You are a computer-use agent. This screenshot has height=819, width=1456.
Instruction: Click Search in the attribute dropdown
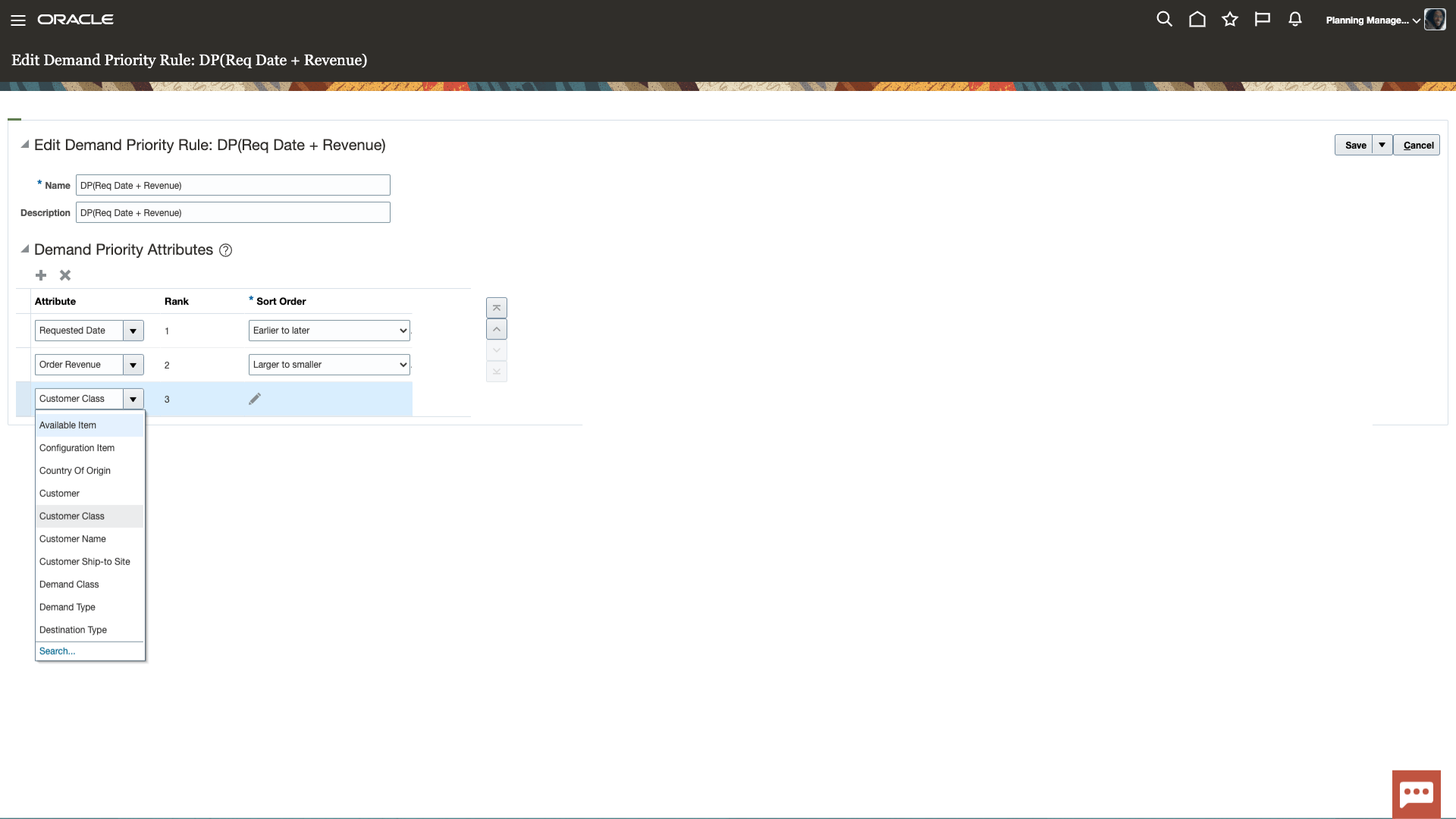pyautogui.click(x=57, y=651)
